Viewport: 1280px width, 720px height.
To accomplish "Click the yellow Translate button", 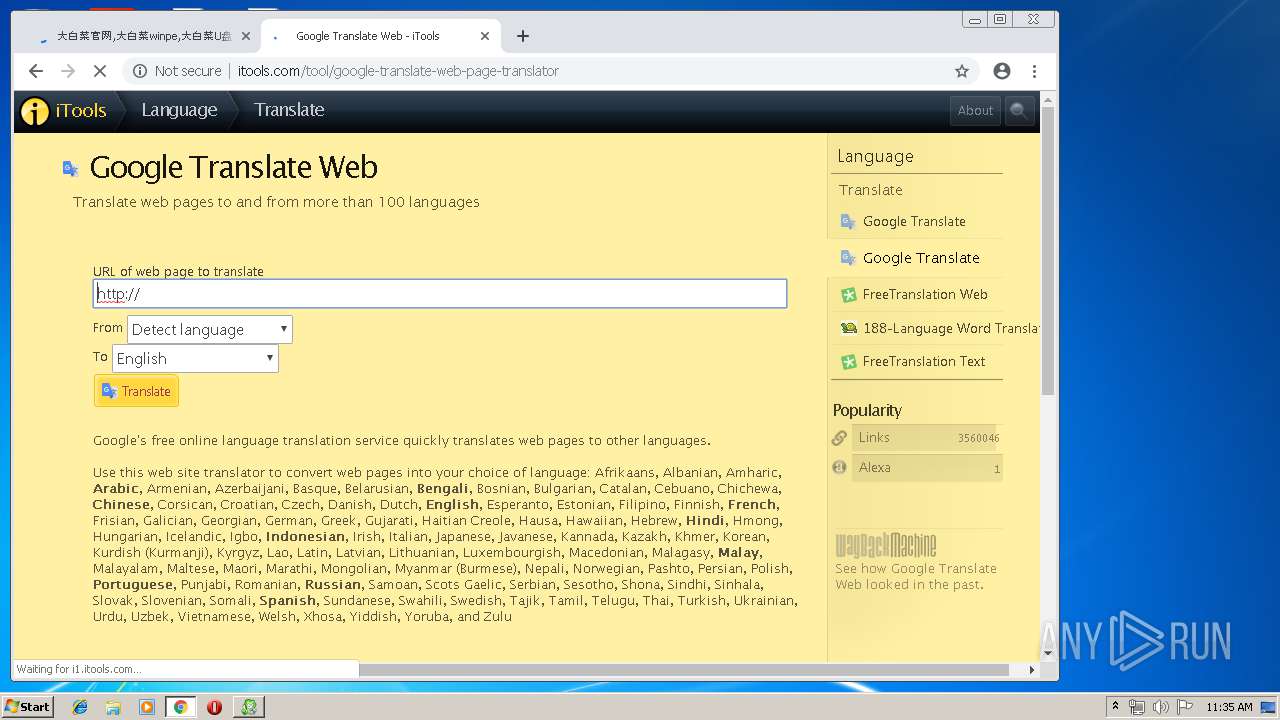I will click(137, 391).
